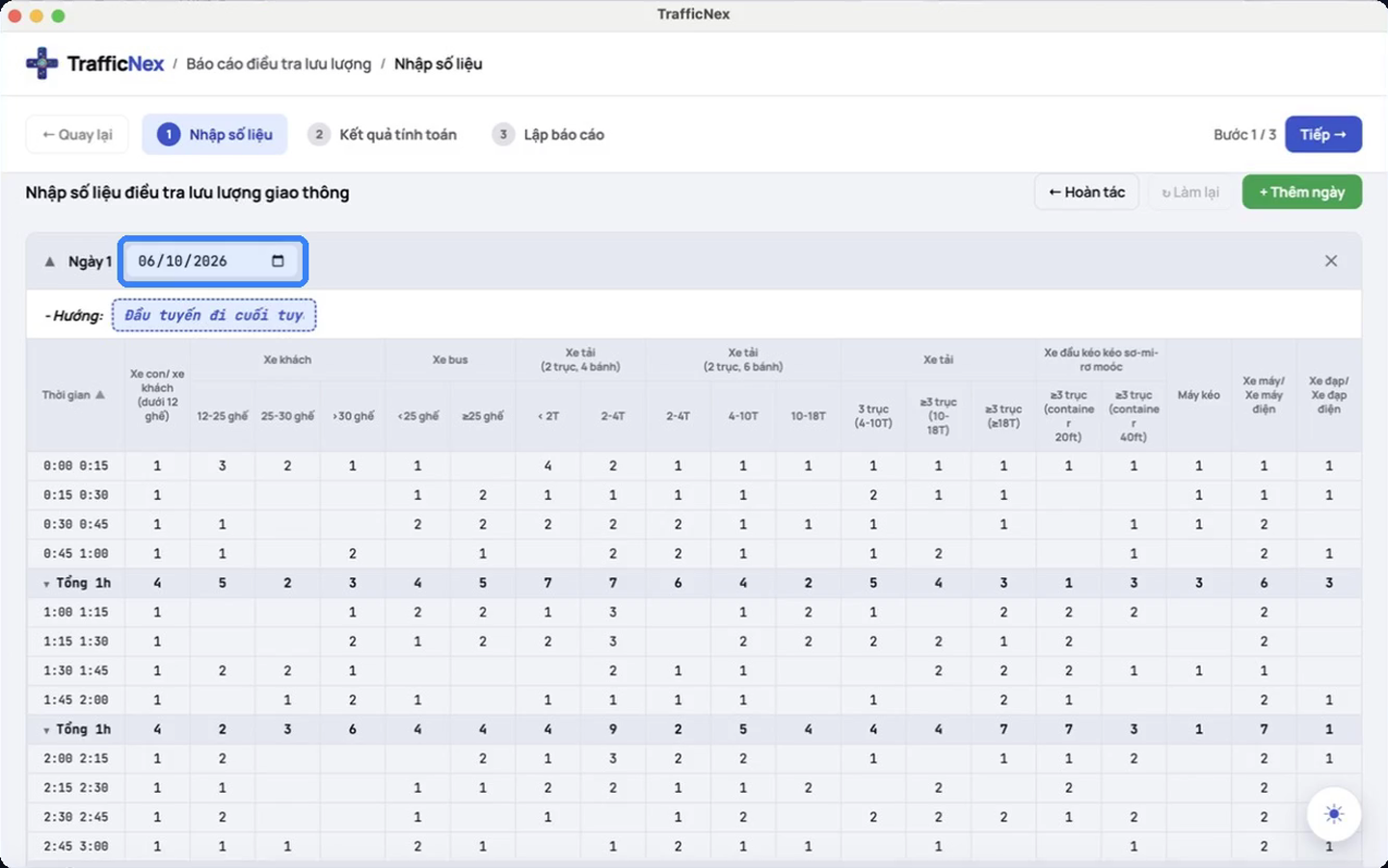
Task: Switch to the Kết quả tính toán step
Action: 384,135
